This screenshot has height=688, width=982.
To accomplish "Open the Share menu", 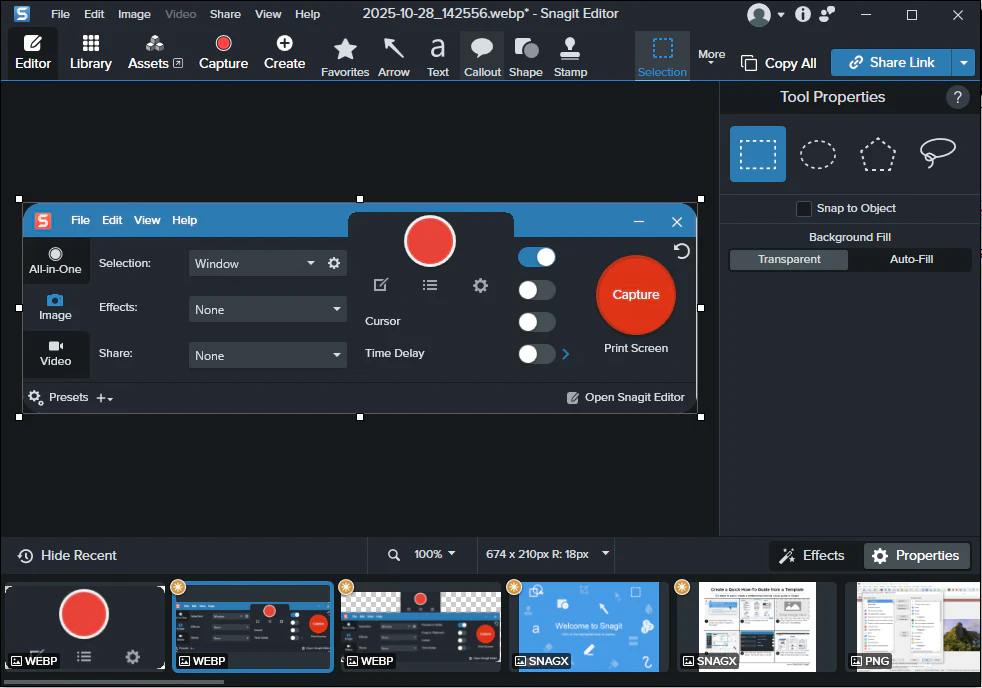I will (x=225, y=14).
